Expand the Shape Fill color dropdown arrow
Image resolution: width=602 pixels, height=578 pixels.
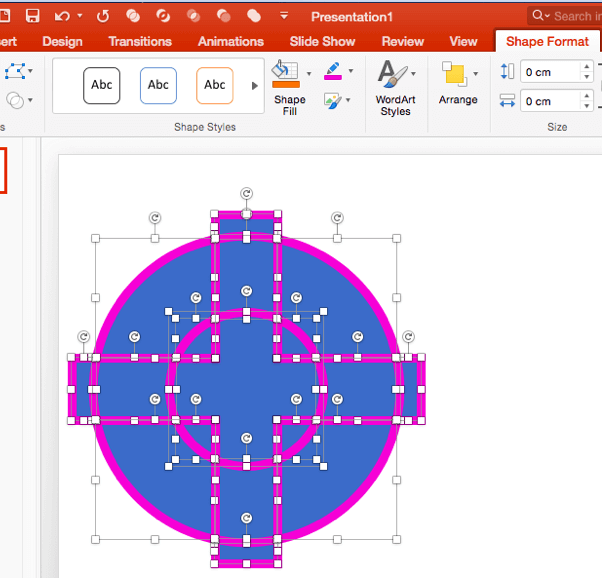pyautogui.click(x=309, y=74)
